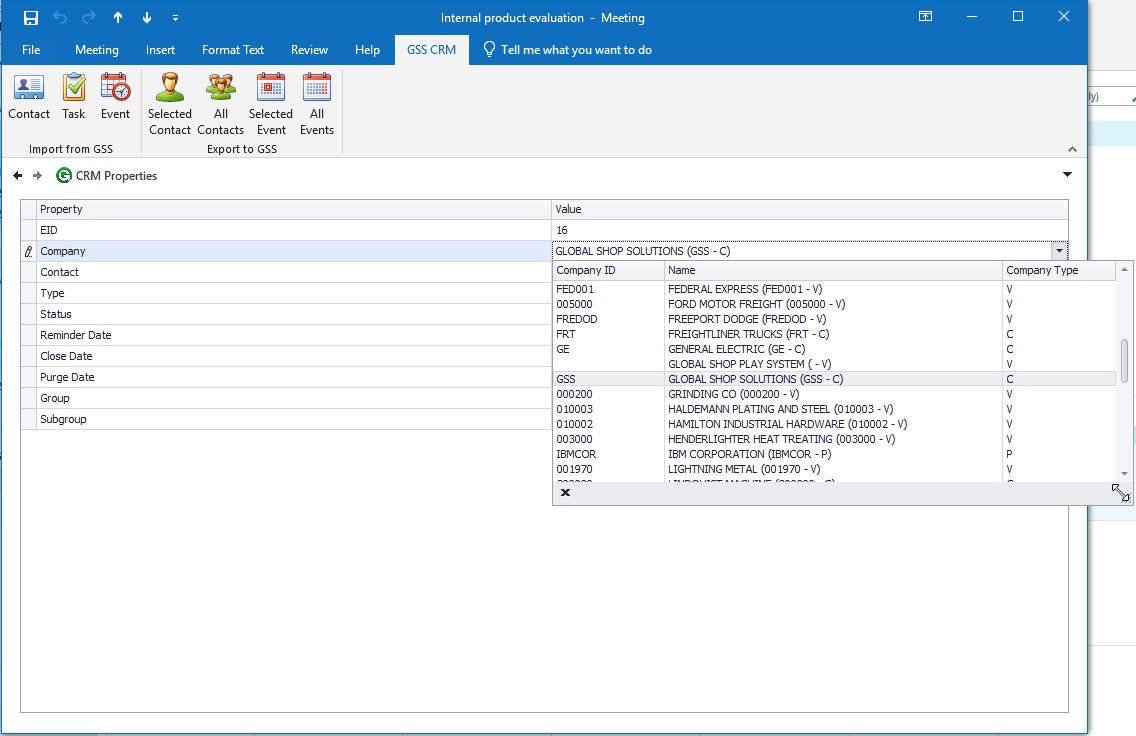Screen dimensions: 1136x736
Task: Click the Value column header
Action: coord(809,209)
